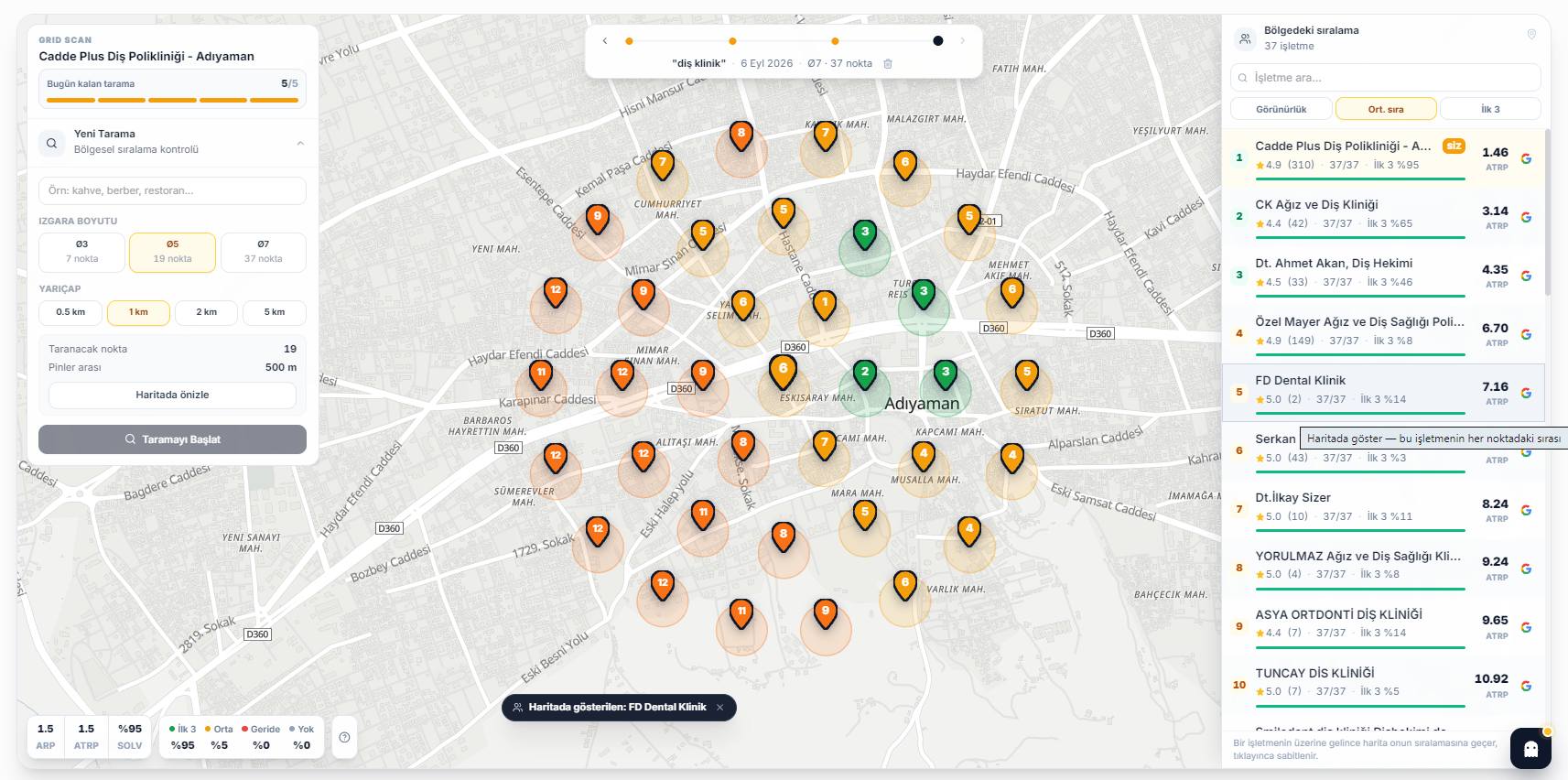
Task: Select the Özel Mayer Ağız ve Diş ranking entry
Action: [x=1383, y=334]
